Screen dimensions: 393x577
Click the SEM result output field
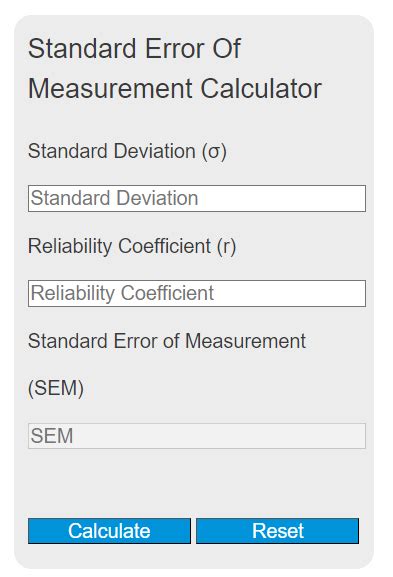(x=197, y=436)
